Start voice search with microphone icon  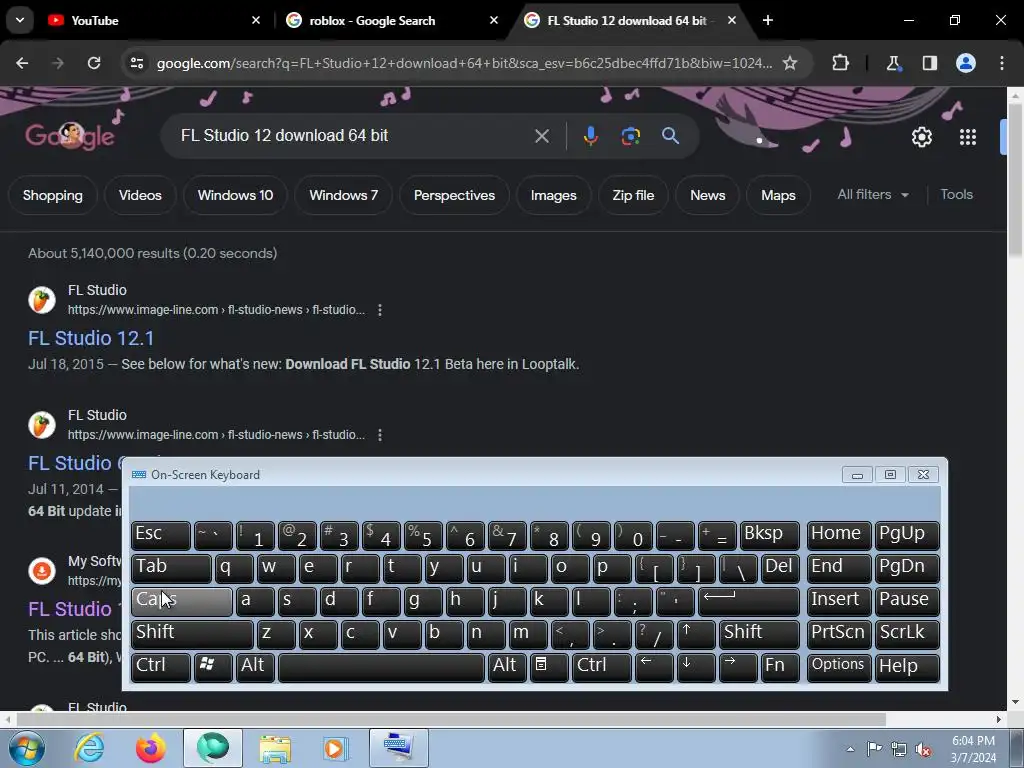[x=590, y=136]
